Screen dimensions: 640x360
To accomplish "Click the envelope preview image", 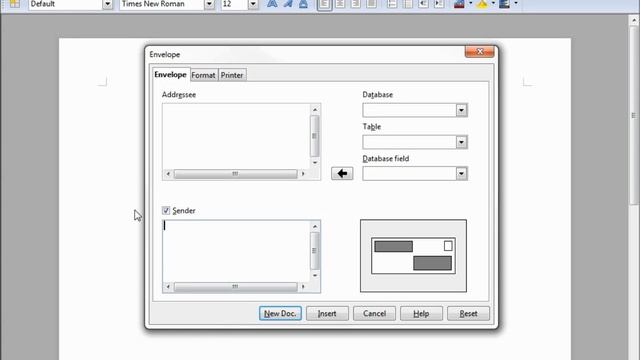I will pos(413,256).
